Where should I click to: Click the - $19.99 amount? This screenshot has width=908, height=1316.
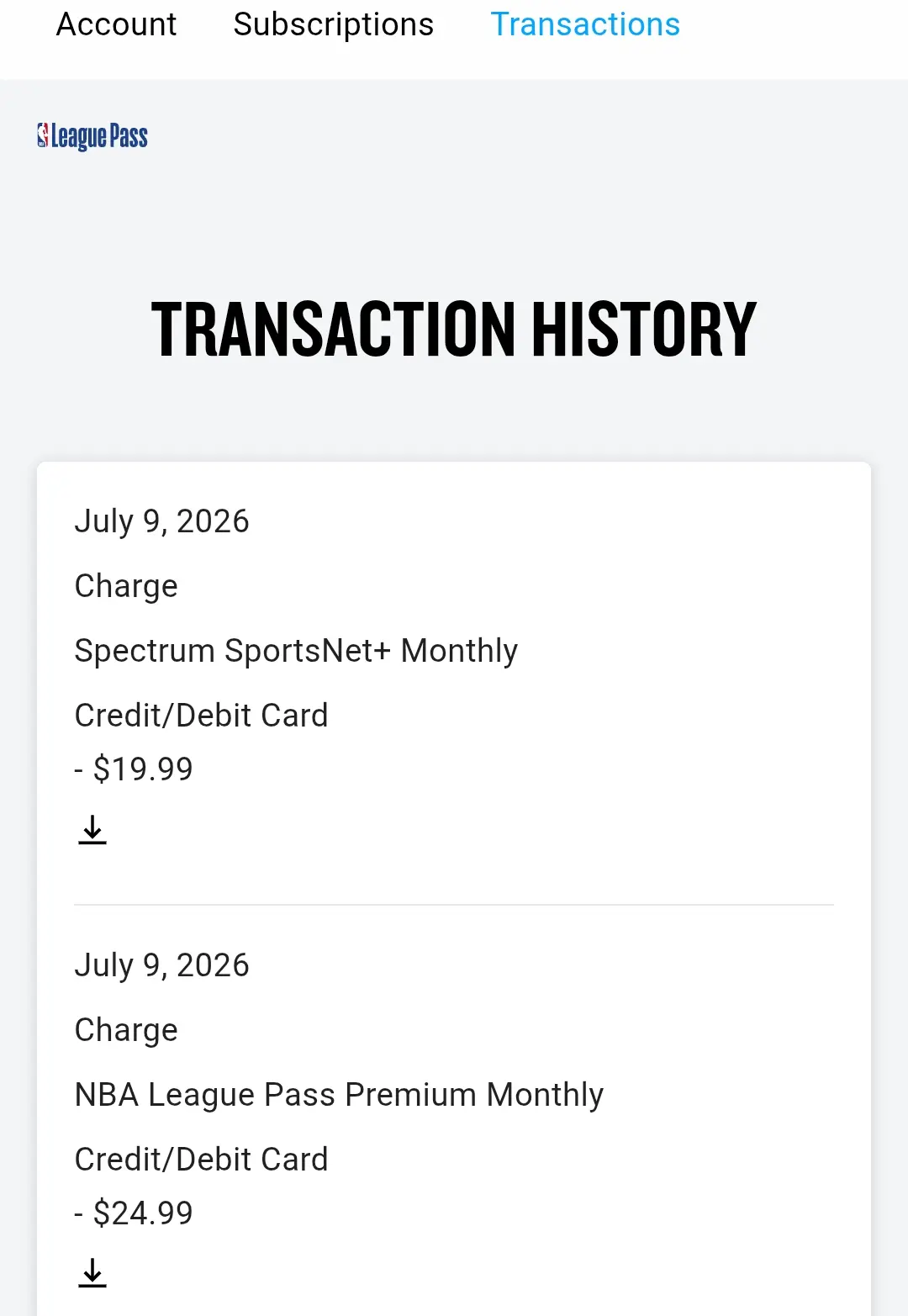click(134, 769)
